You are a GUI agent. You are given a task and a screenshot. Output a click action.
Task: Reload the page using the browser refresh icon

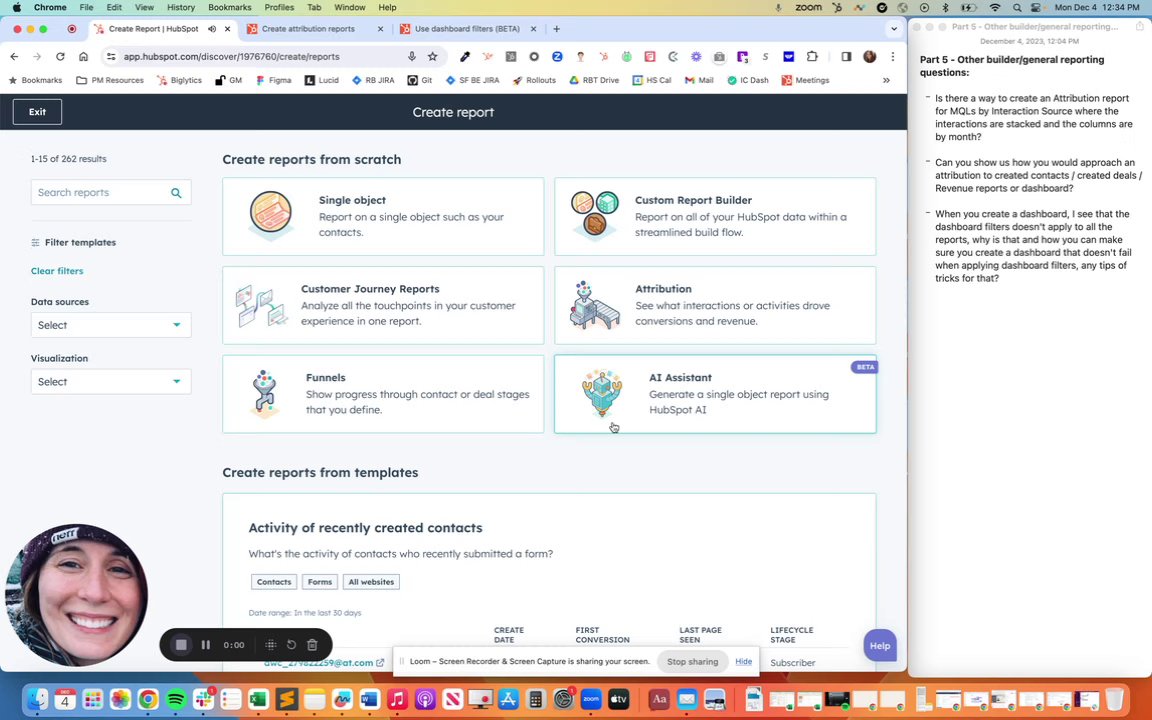tap(60, 57)
